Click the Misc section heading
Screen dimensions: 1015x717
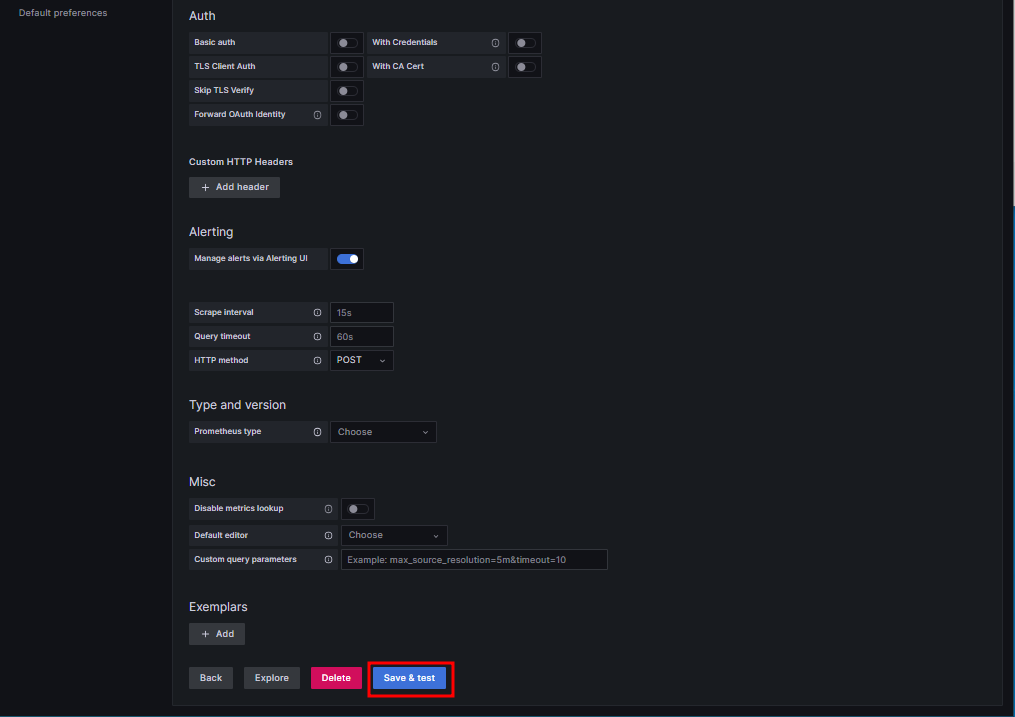202,482
